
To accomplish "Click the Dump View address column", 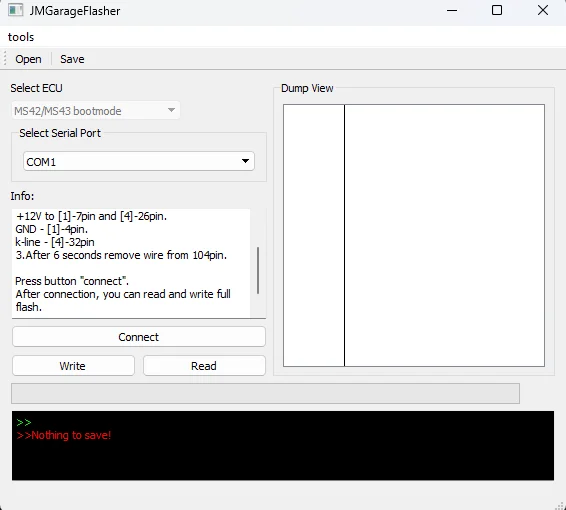I will [314, 235].
